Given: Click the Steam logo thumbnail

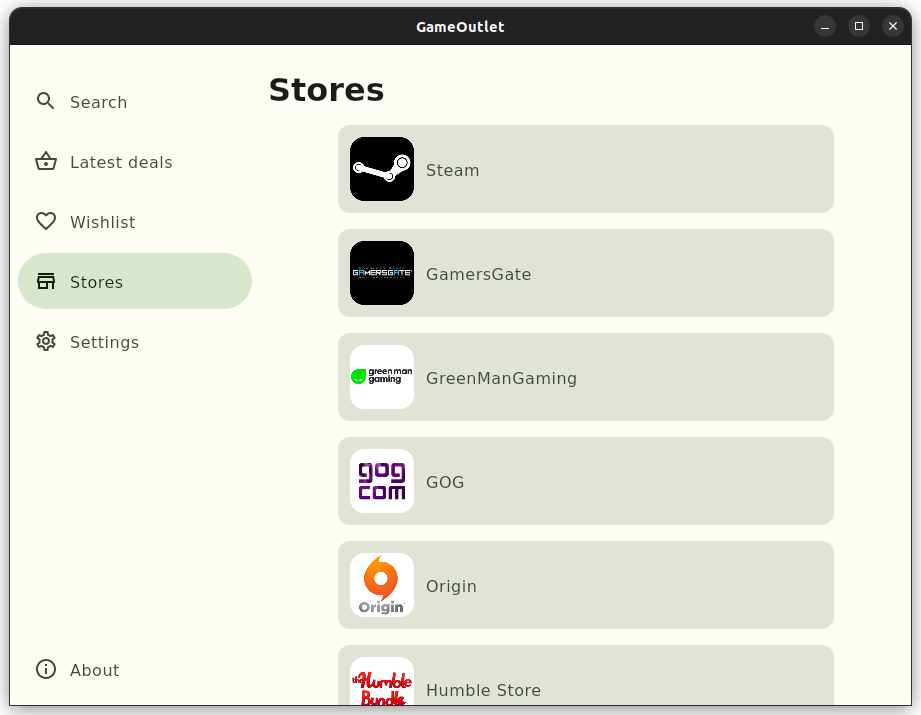Looking at the screenshot, I should coord(382,169).
